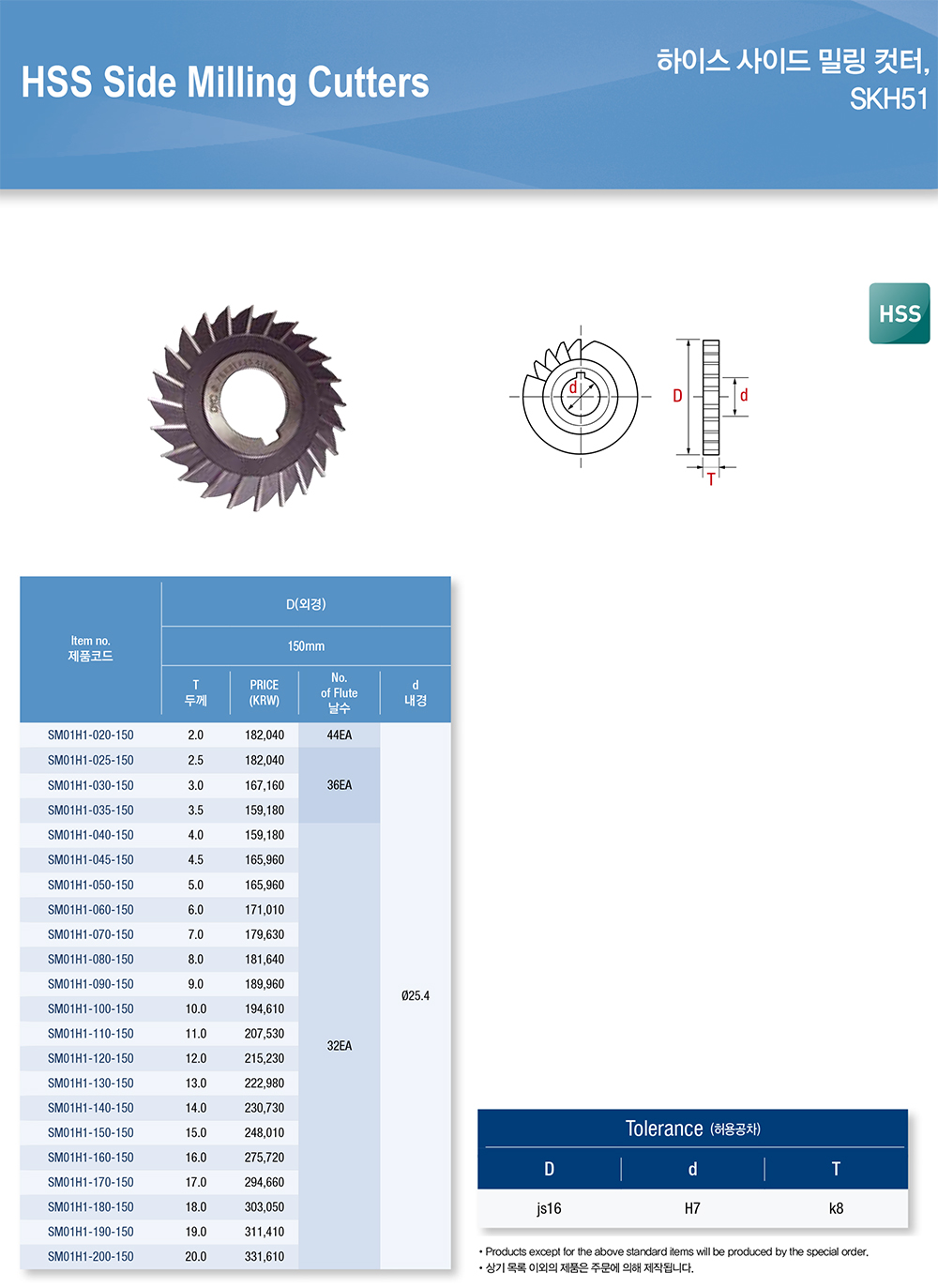Click the price 248,010
938x1288 pixels.
[265, 1133]
